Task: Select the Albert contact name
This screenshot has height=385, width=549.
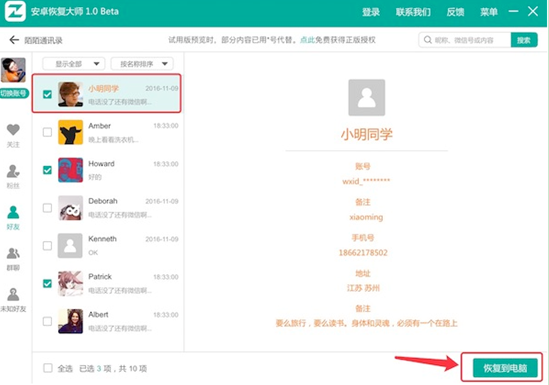Action: tap(98, 314)
